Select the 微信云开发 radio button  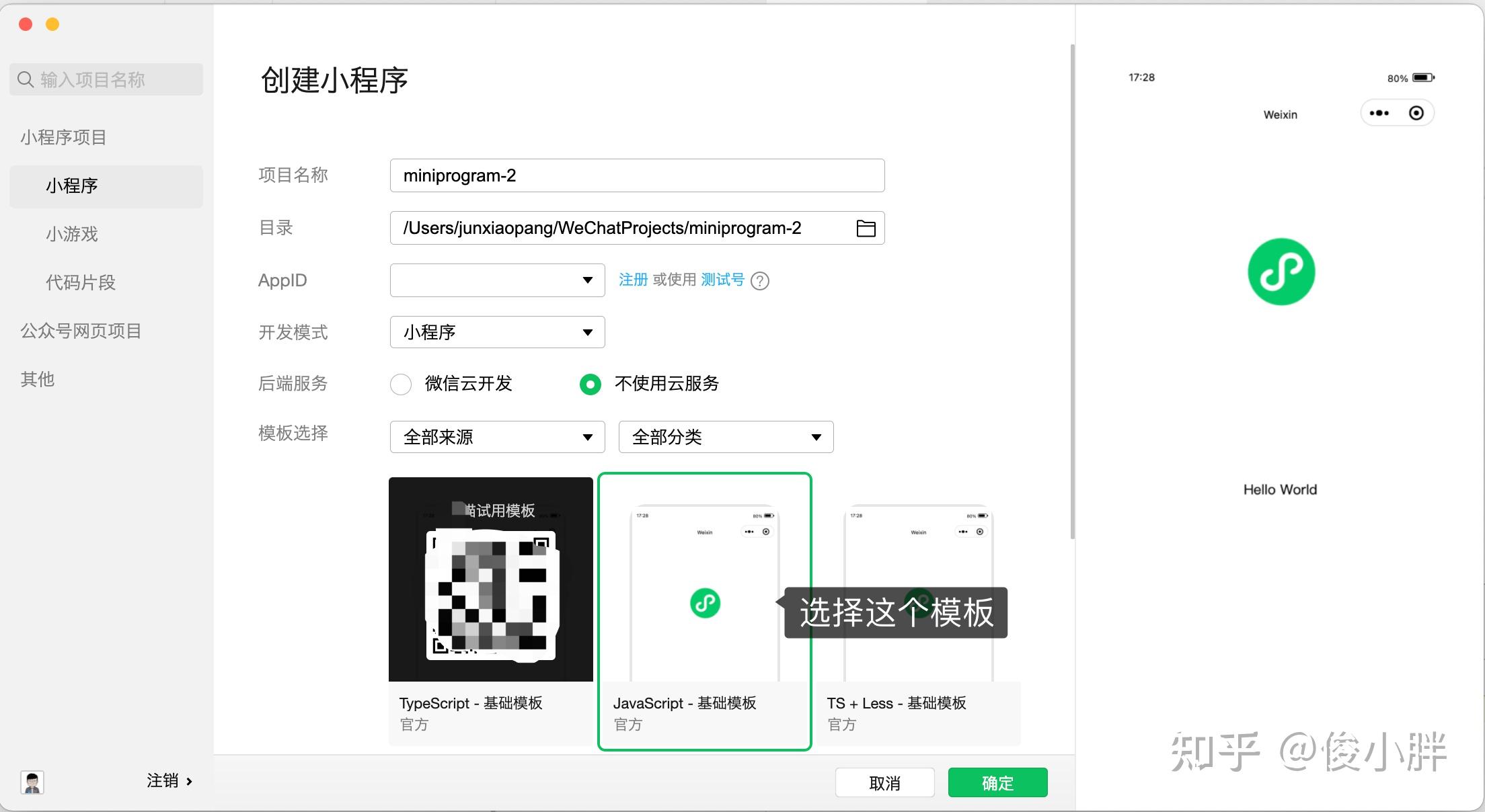[401, 384]
